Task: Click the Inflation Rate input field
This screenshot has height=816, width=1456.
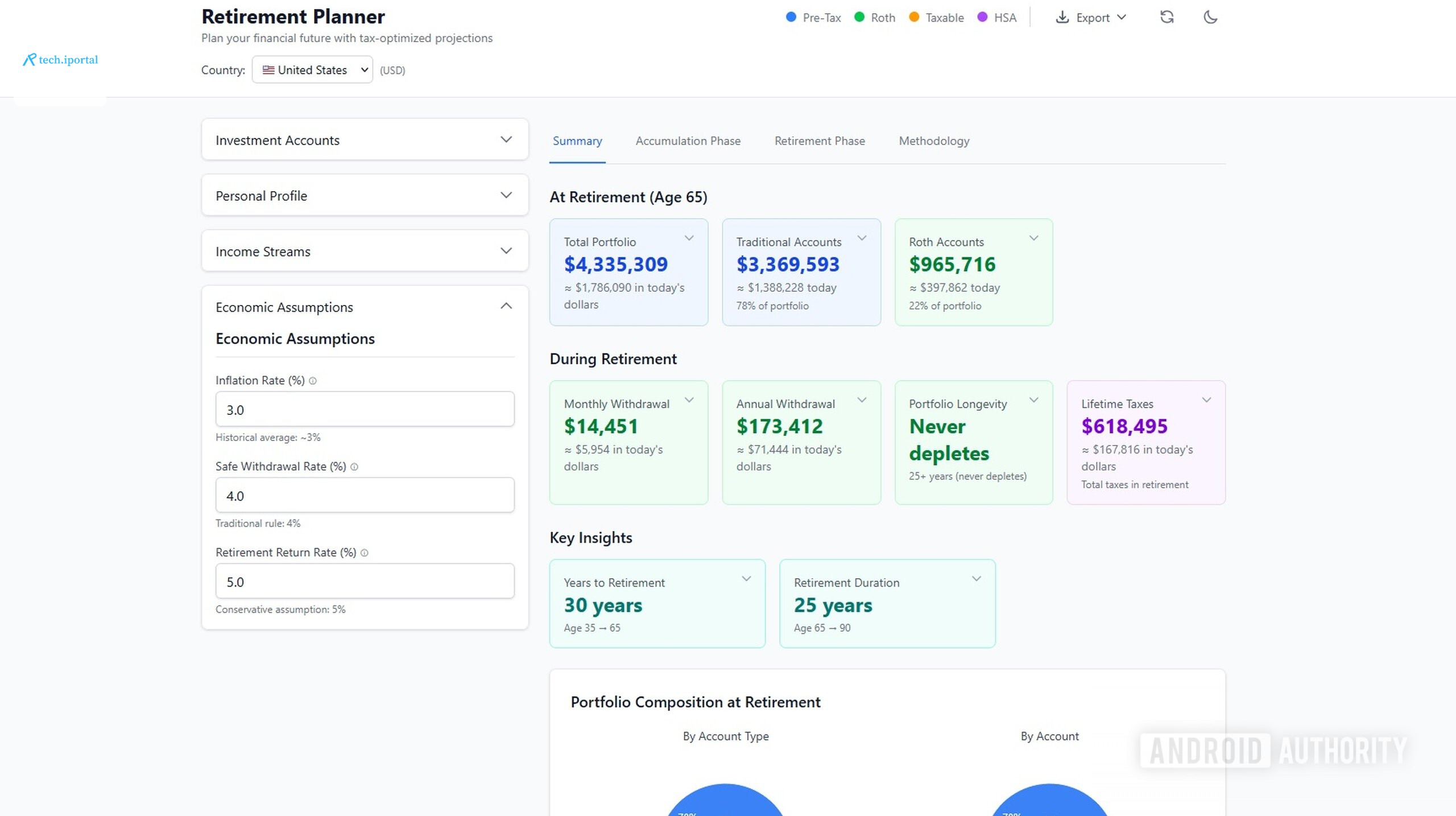Action: (365, 409)
